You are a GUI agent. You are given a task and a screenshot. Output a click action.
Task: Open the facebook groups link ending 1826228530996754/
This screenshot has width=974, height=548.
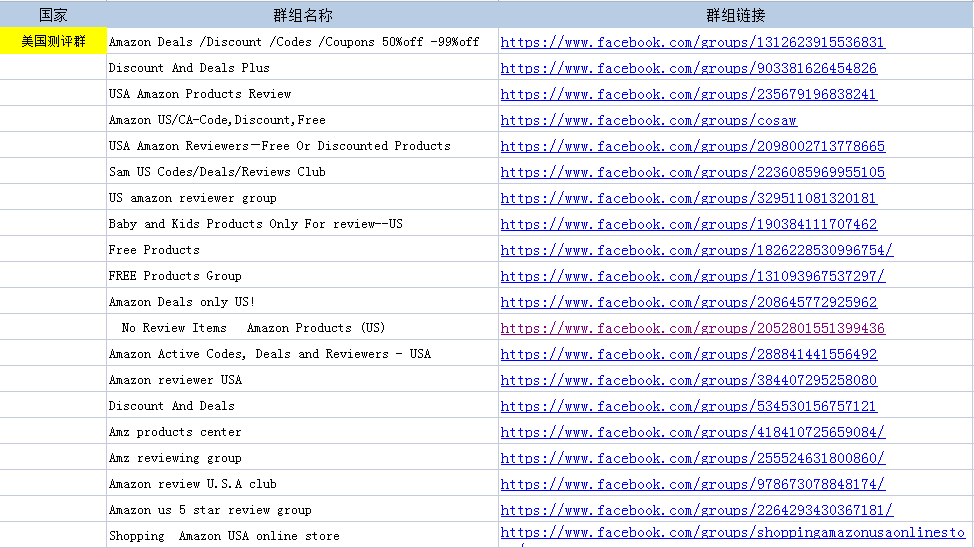pos(697,250)
